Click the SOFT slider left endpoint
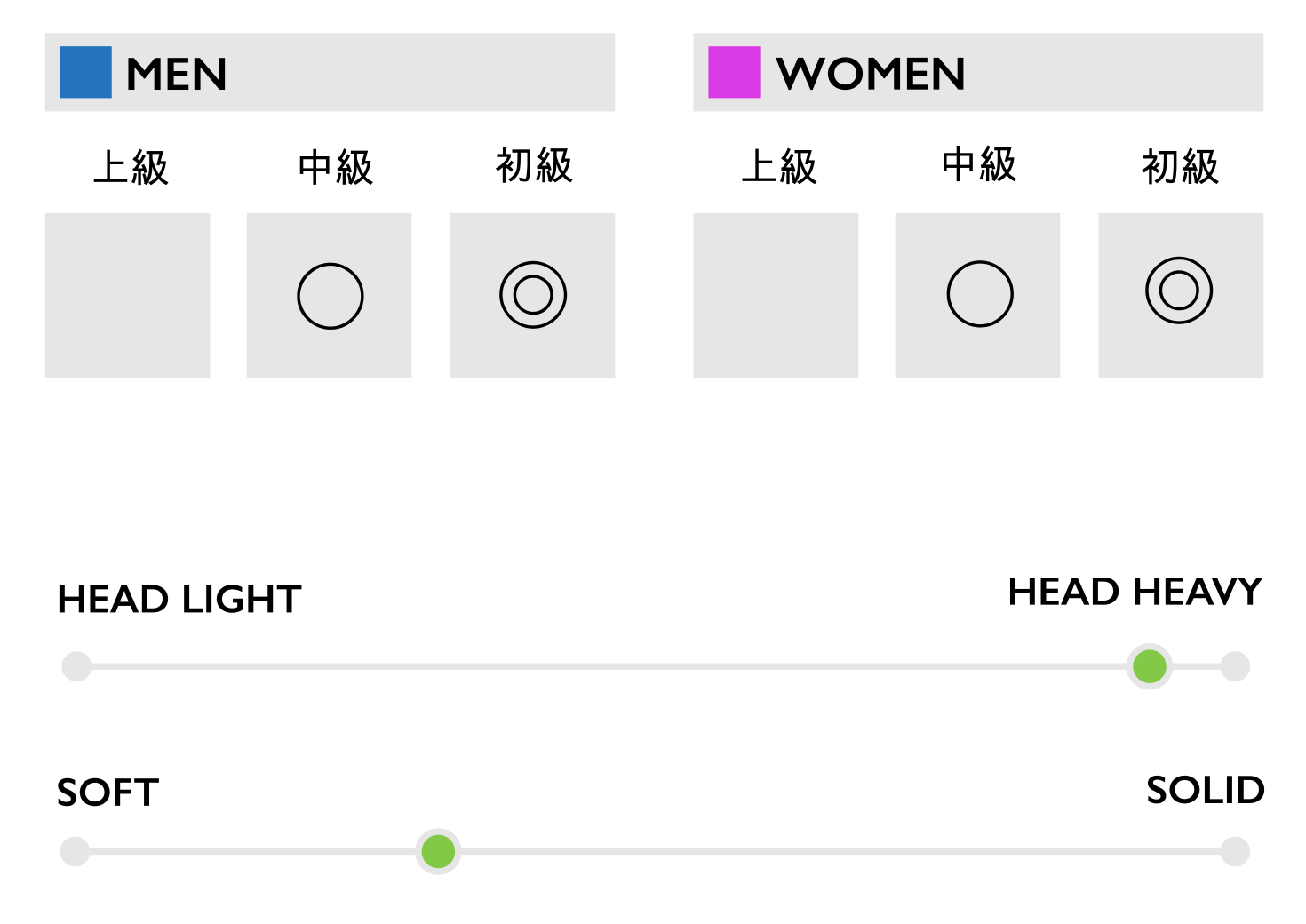Viewport: 1306px width, 924px height. [x=75, y=851]
